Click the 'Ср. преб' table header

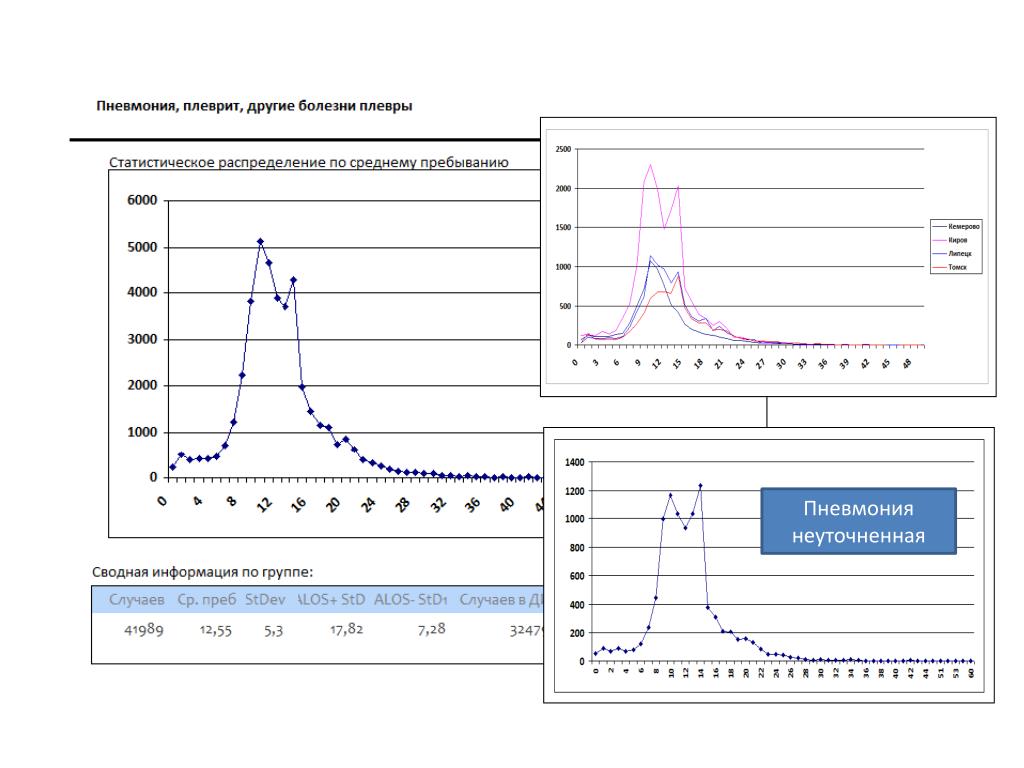point(206,599)
